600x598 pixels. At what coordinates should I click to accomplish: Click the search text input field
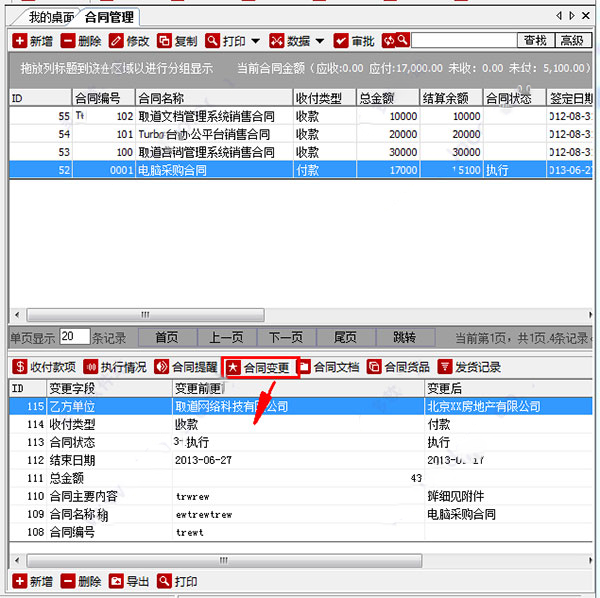(464, 40)
